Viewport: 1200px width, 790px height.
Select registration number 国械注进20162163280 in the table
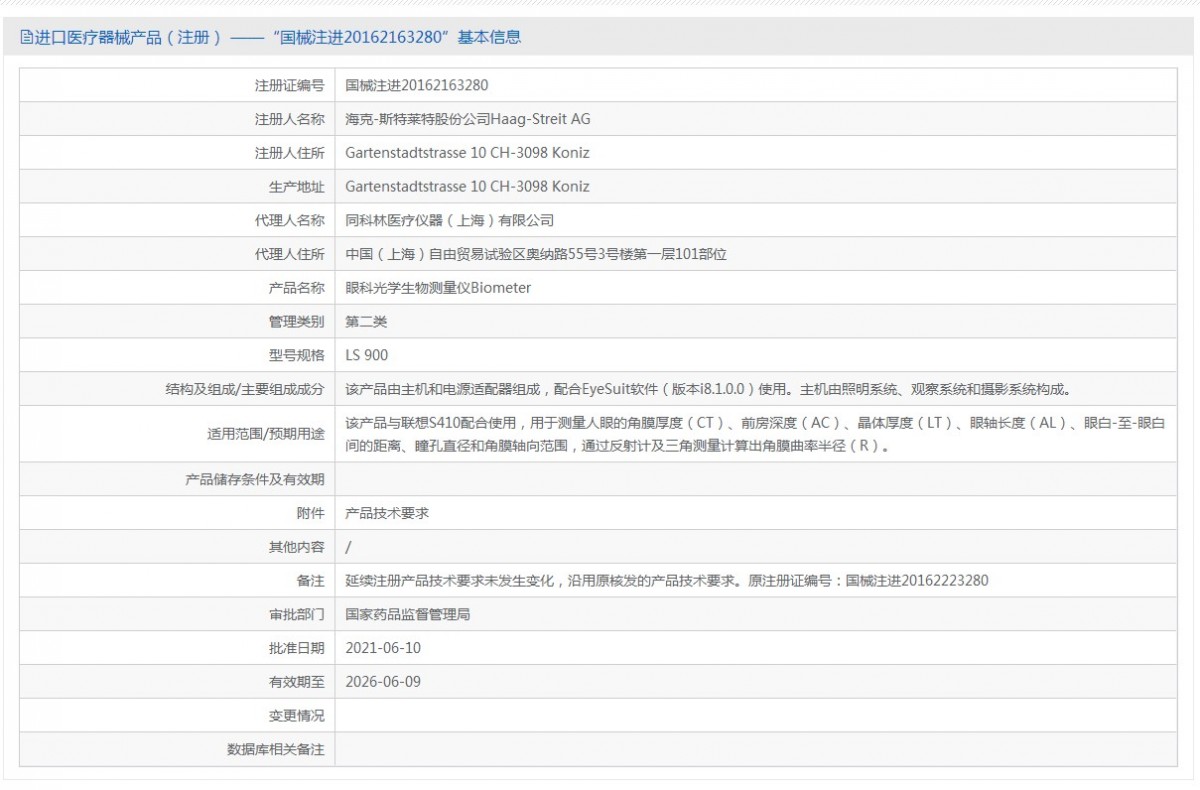(417, 85)
